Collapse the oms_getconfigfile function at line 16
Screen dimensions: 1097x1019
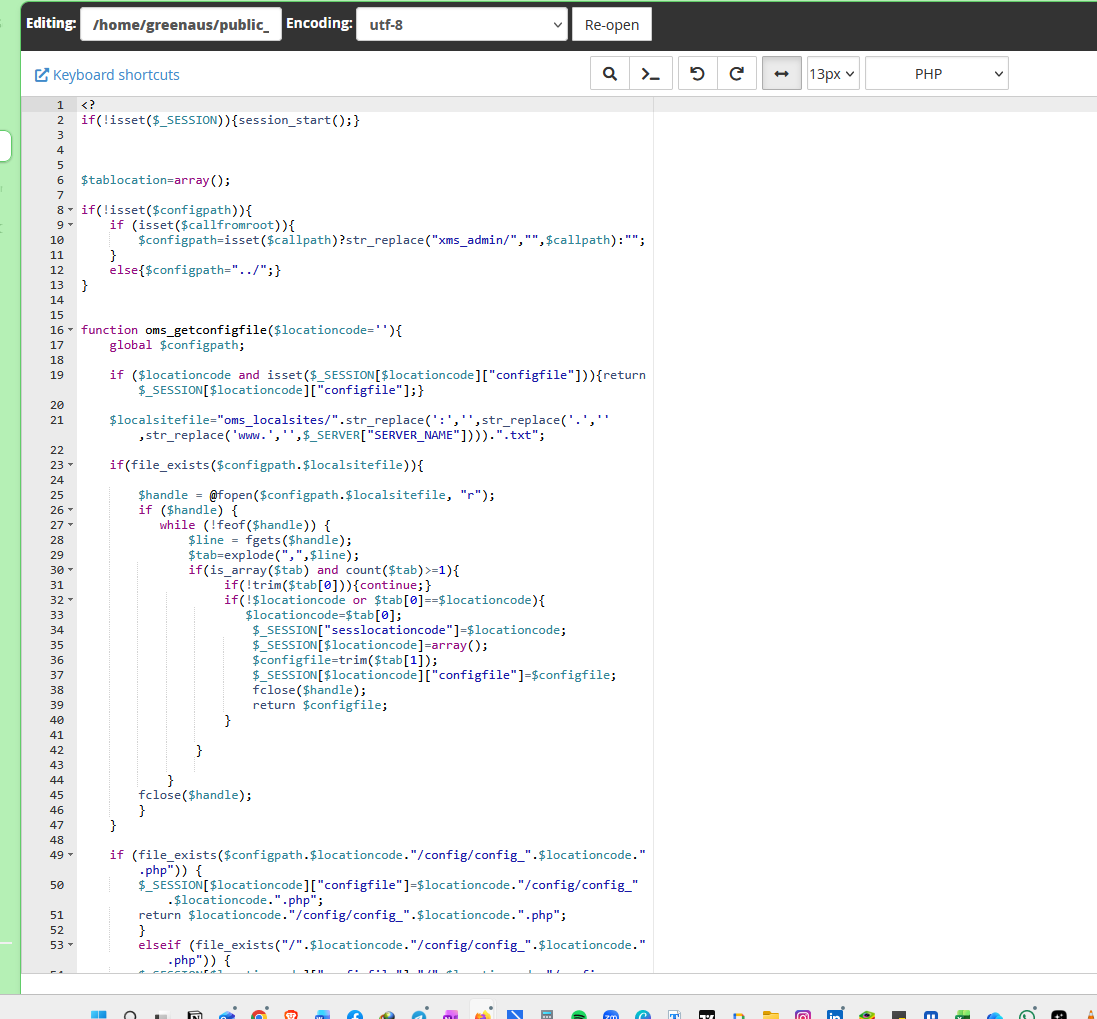tap(71, 330)
